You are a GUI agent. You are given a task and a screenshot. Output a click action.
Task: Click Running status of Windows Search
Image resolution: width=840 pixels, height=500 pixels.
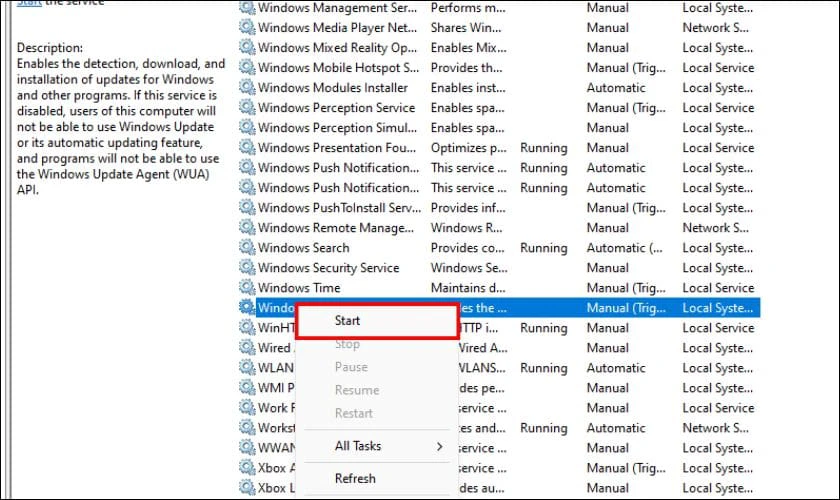pyautogui.click(x=543, y=248)
